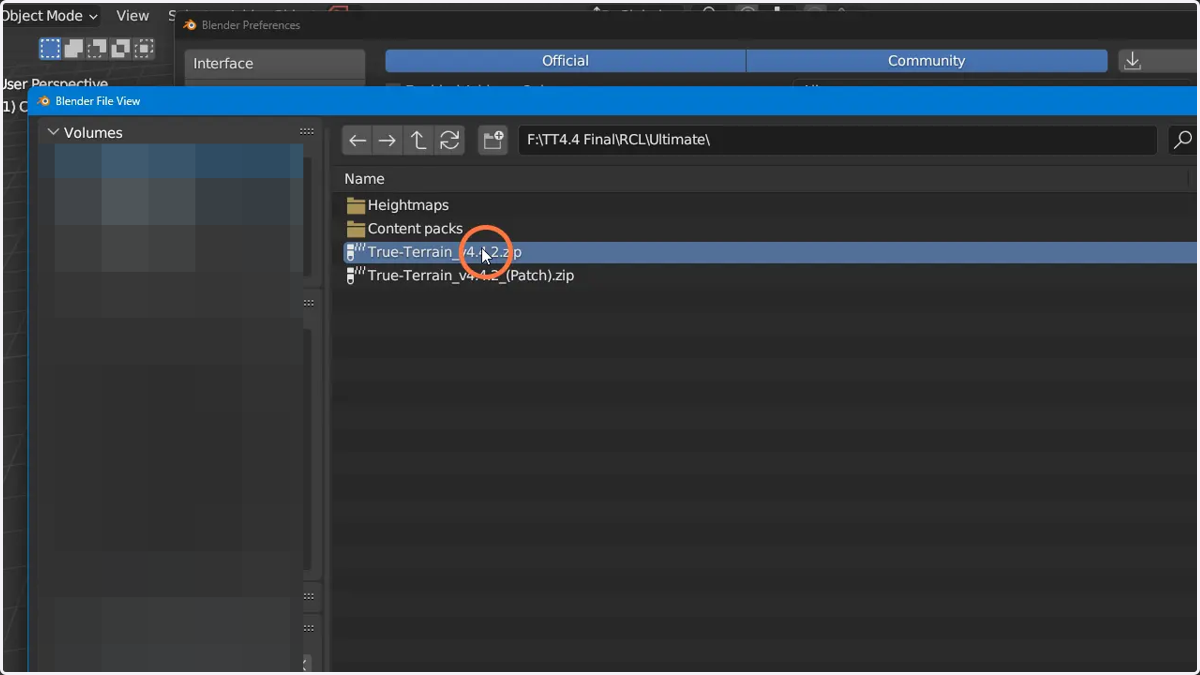Click the Blender Preferences title icon
The height and width of the screenshot is (675, 1200).
(x=190, y=25)
